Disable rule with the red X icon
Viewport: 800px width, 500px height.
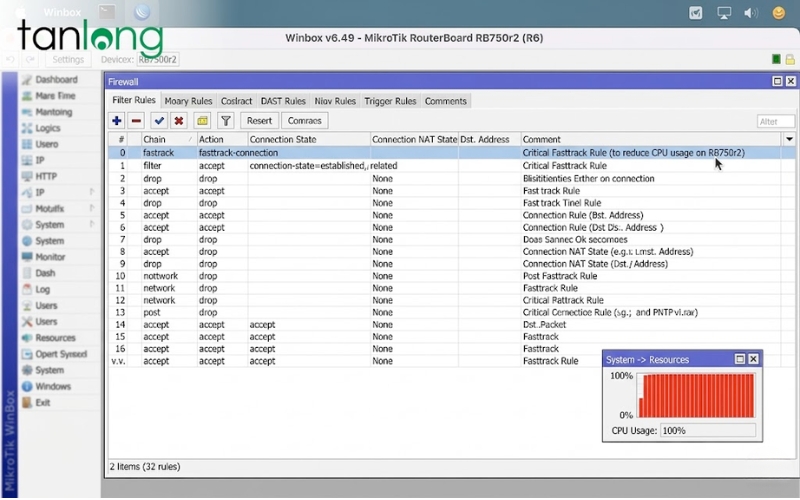[178, 121]
